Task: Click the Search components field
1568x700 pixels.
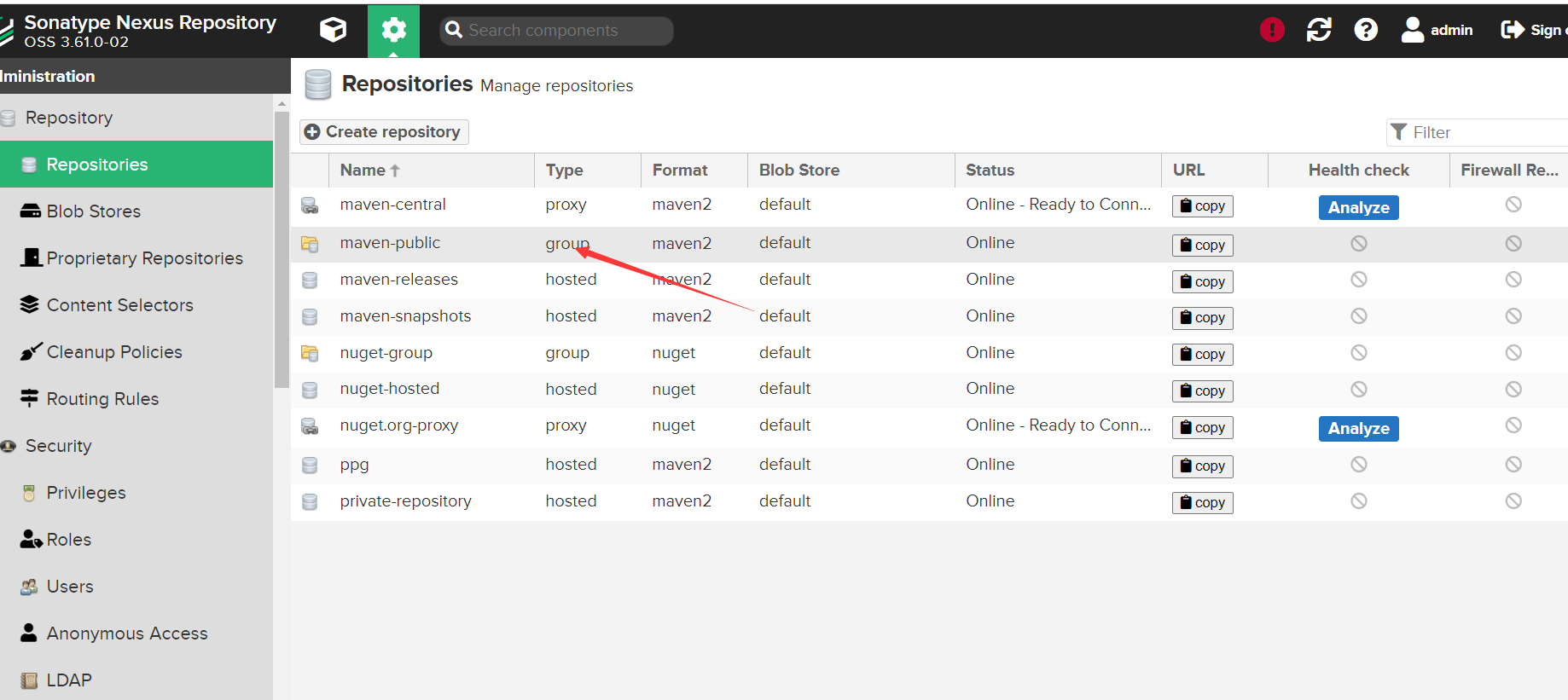Action: pyautogui.click(x=556, y=31)
